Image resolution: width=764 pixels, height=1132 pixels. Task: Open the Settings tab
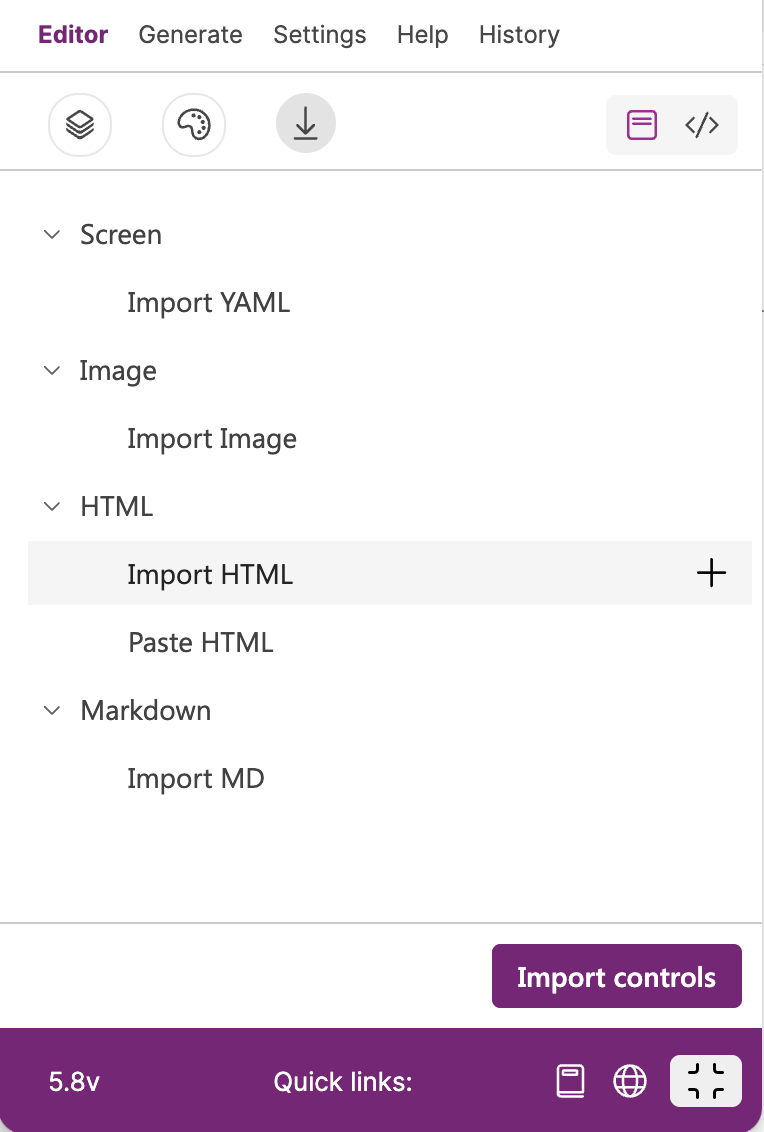point(320,35)
